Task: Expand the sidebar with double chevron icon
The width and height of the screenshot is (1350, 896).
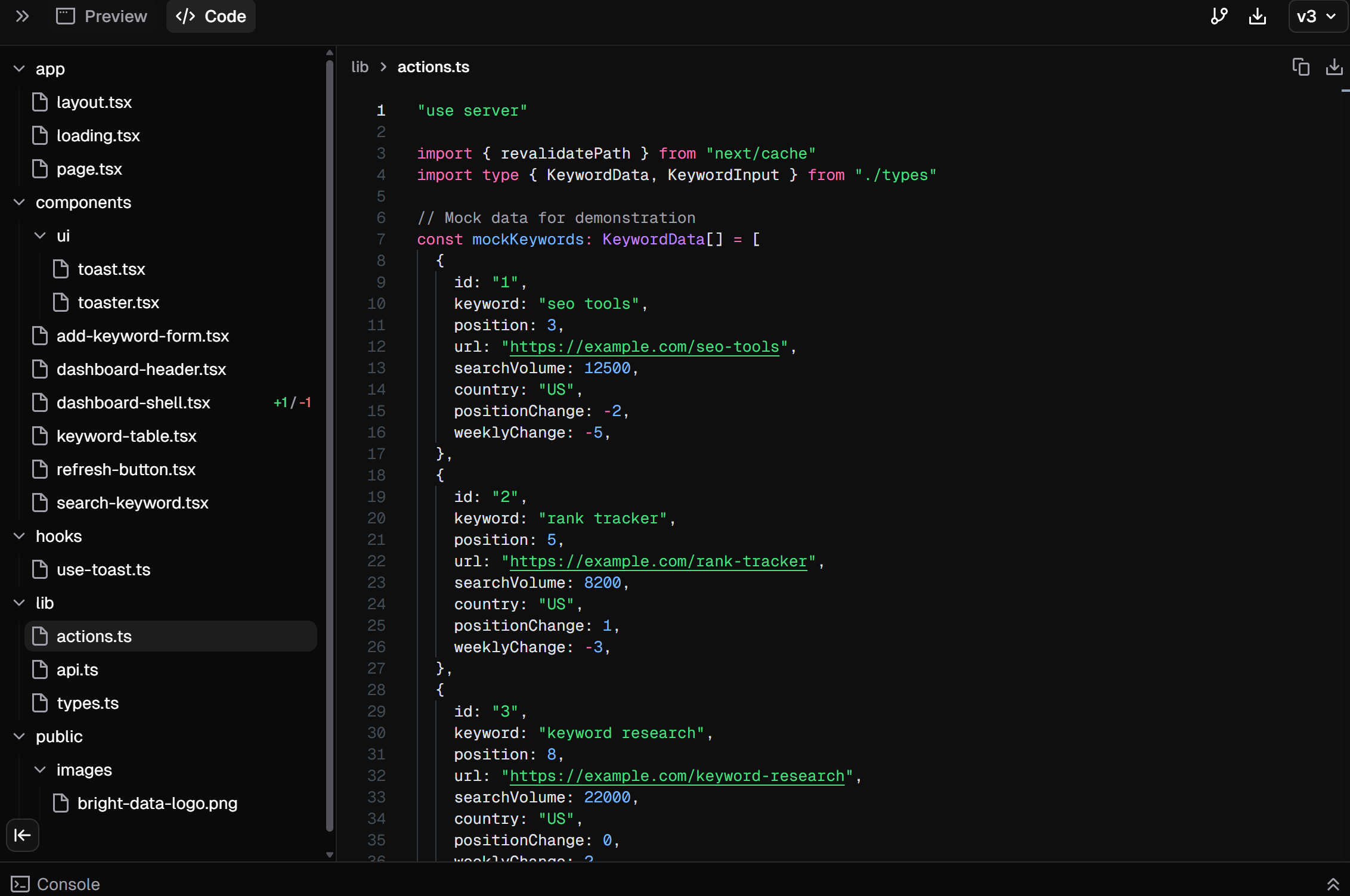Action: (22, 16)
